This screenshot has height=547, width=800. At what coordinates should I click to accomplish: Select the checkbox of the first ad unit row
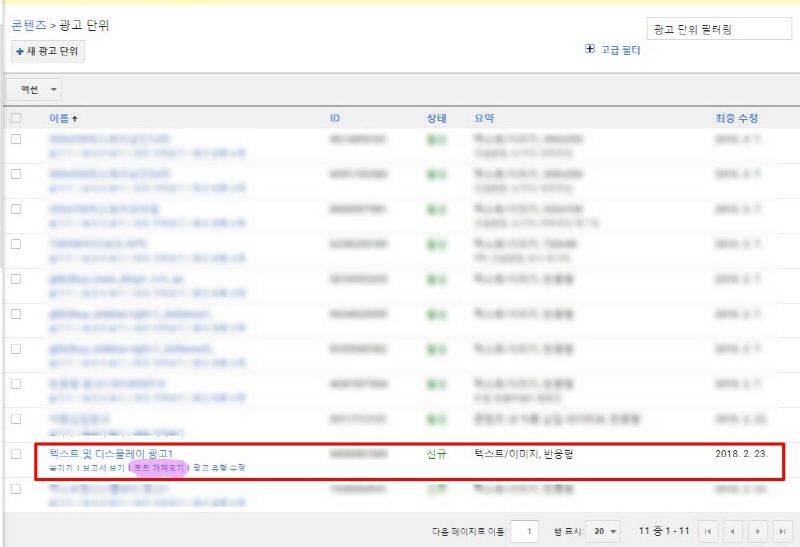coord(15,139)
